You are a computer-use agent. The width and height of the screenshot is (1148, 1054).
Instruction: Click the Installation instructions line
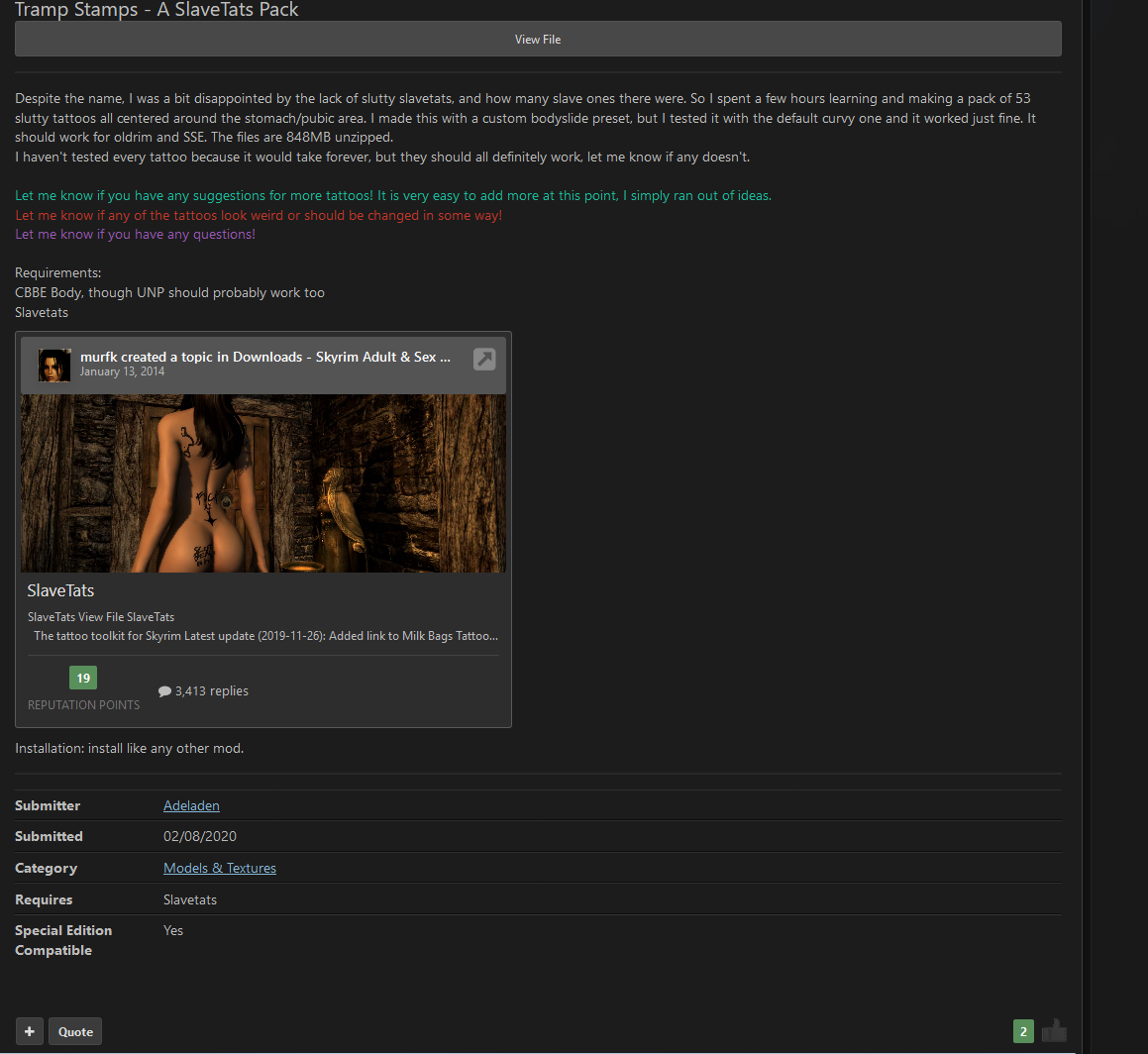pyautogui.click(x=130, y=748)
